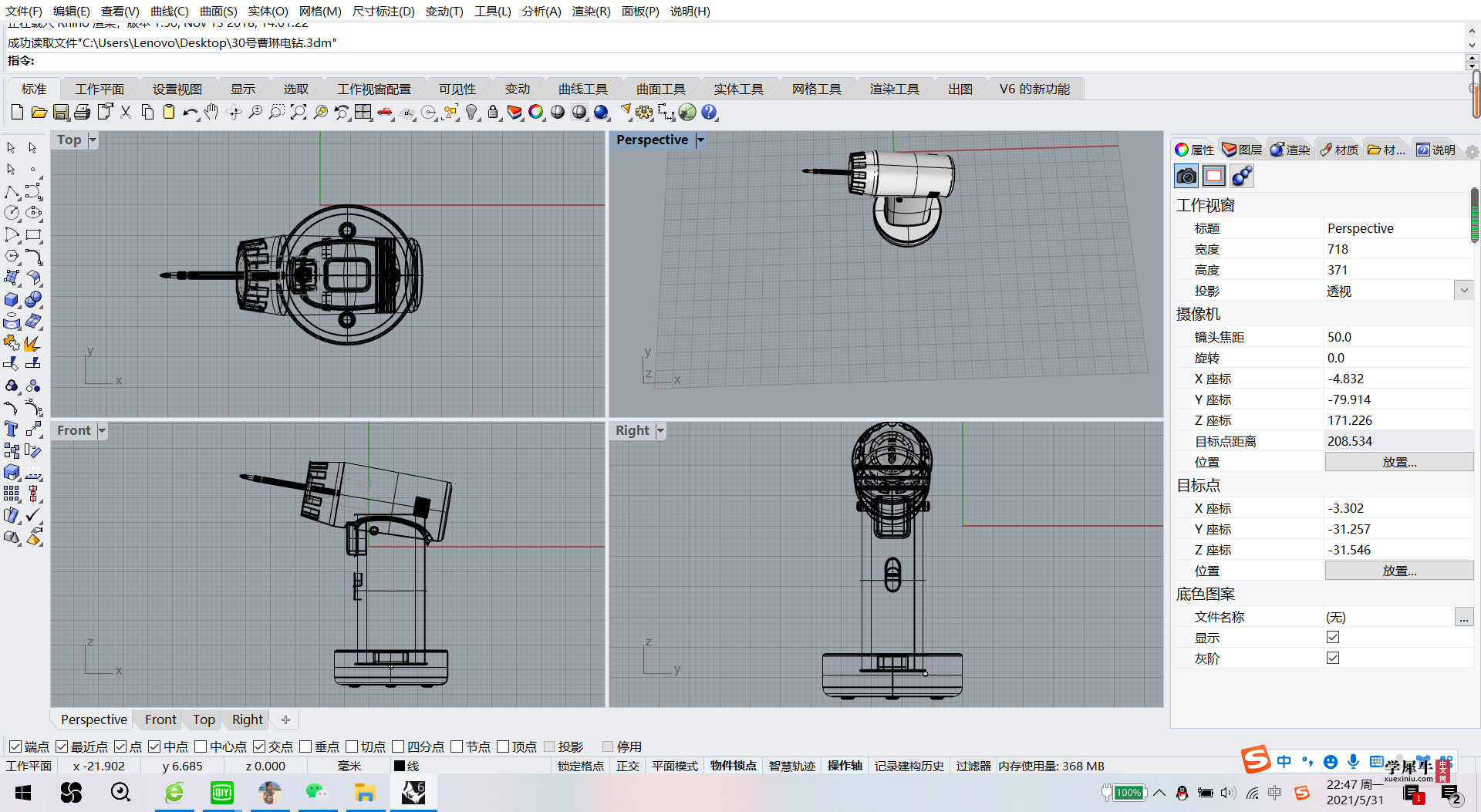
Task: Click the file name browse ... button
Action: click(x=1464, y=617)
